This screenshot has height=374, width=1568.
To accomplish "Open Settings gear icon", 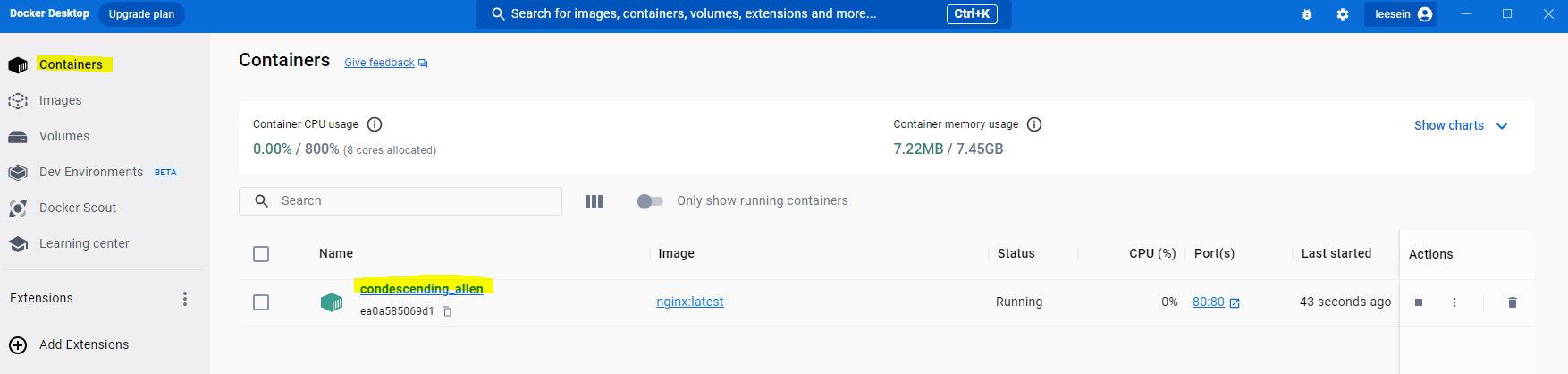I will pos(1343,14).
